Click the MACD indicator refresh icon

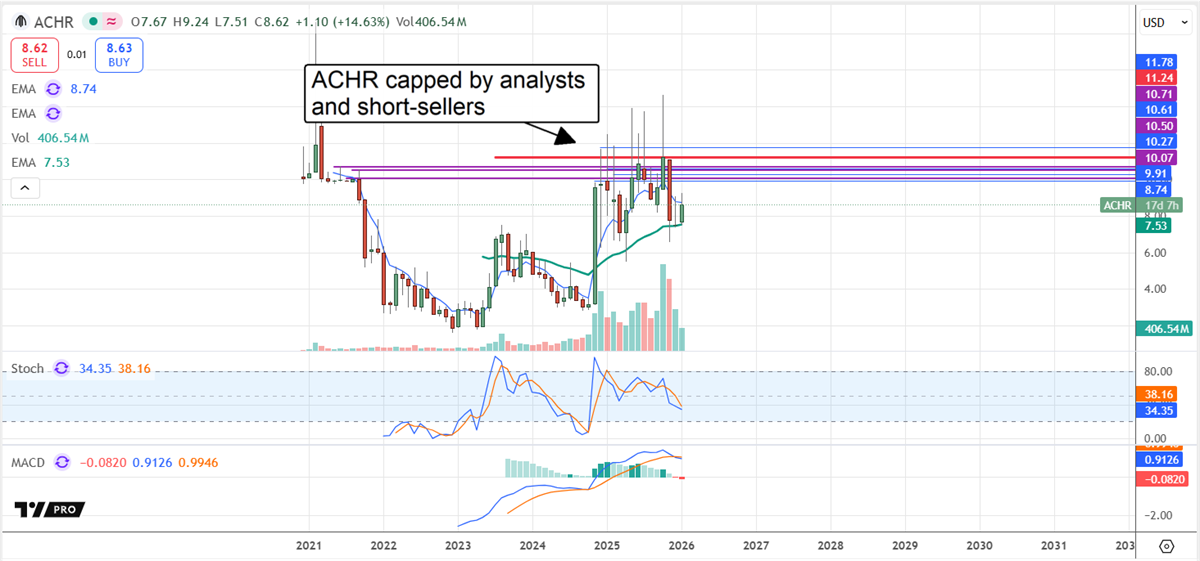tap(63, 462)
